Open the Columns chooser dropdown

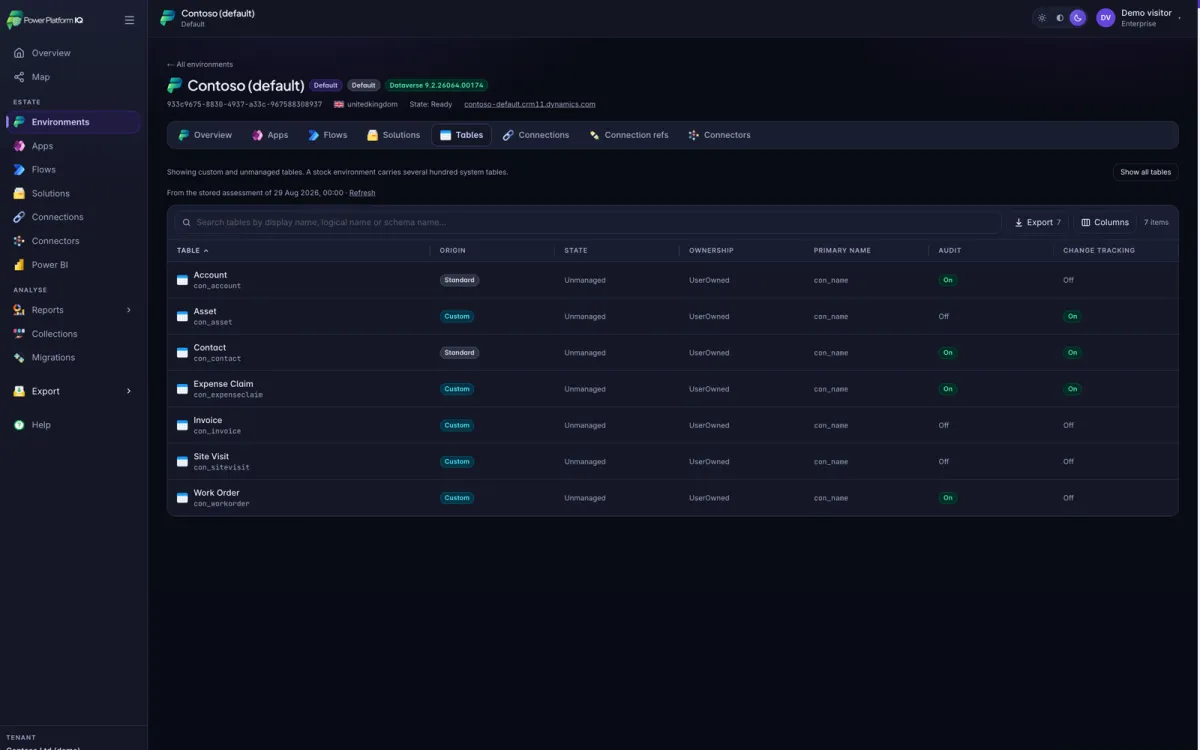click(1105, 222)
